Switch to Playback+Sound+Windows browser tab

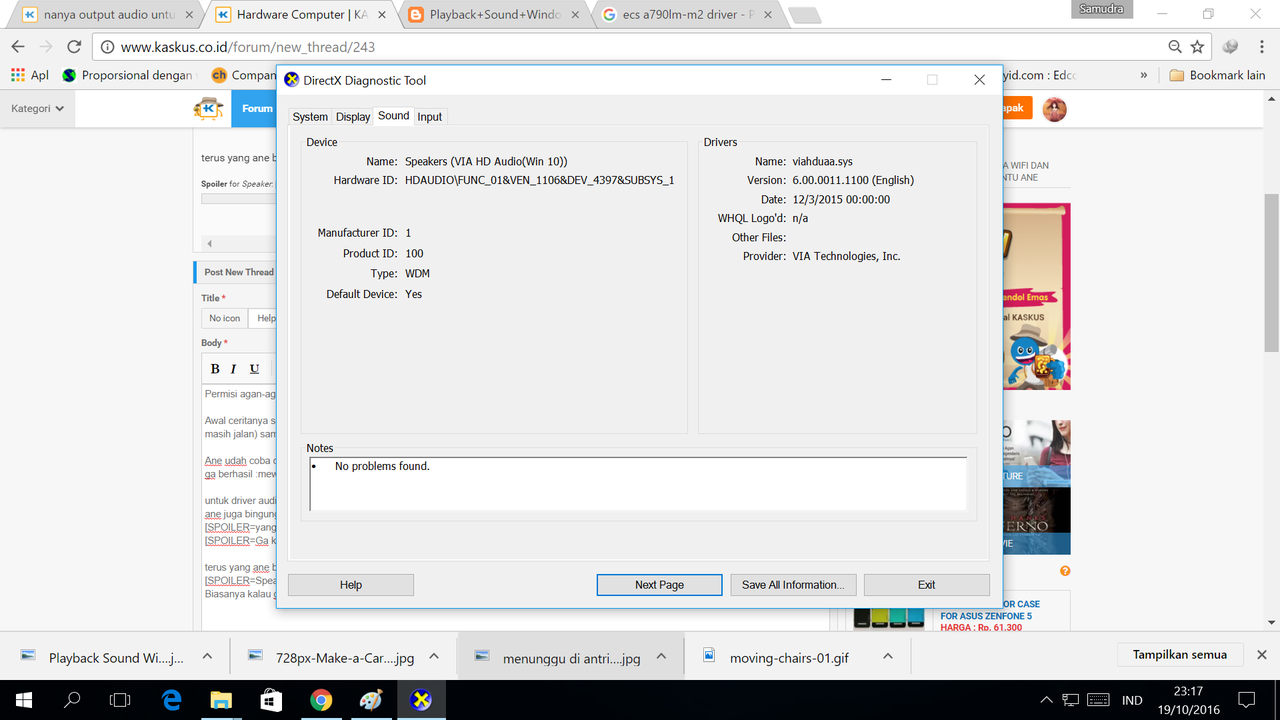click(493, 15)
